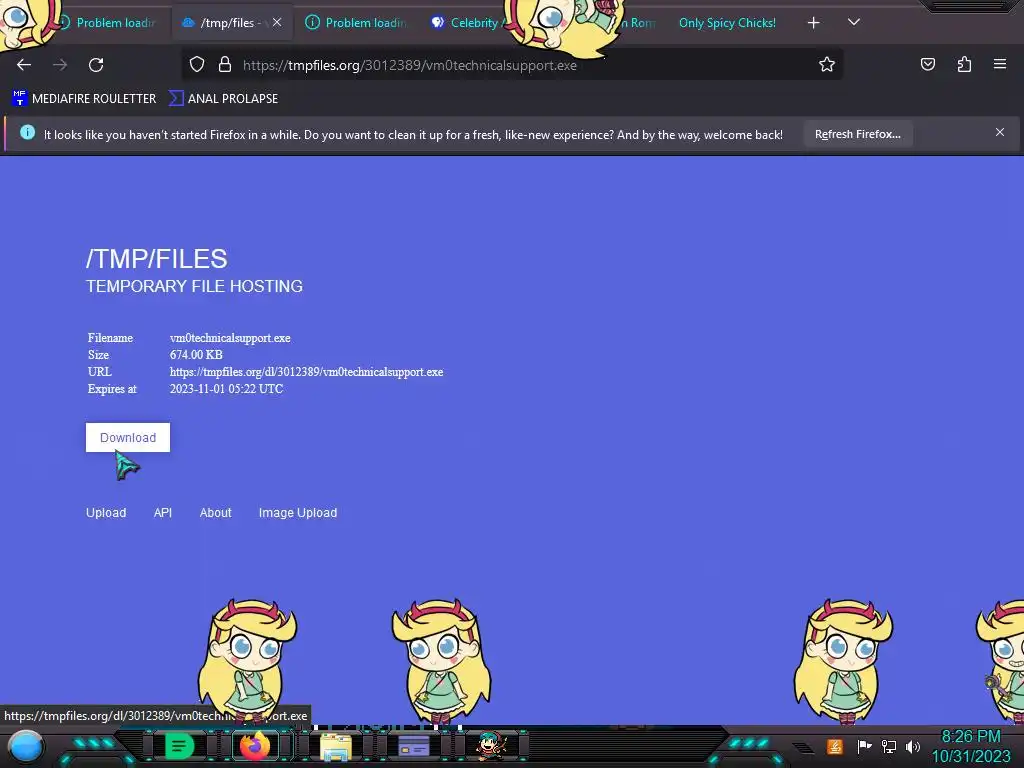Screen dimensions: 1024x768
Task: Open File Explorer from the taskbar
Action: [336, 746]
